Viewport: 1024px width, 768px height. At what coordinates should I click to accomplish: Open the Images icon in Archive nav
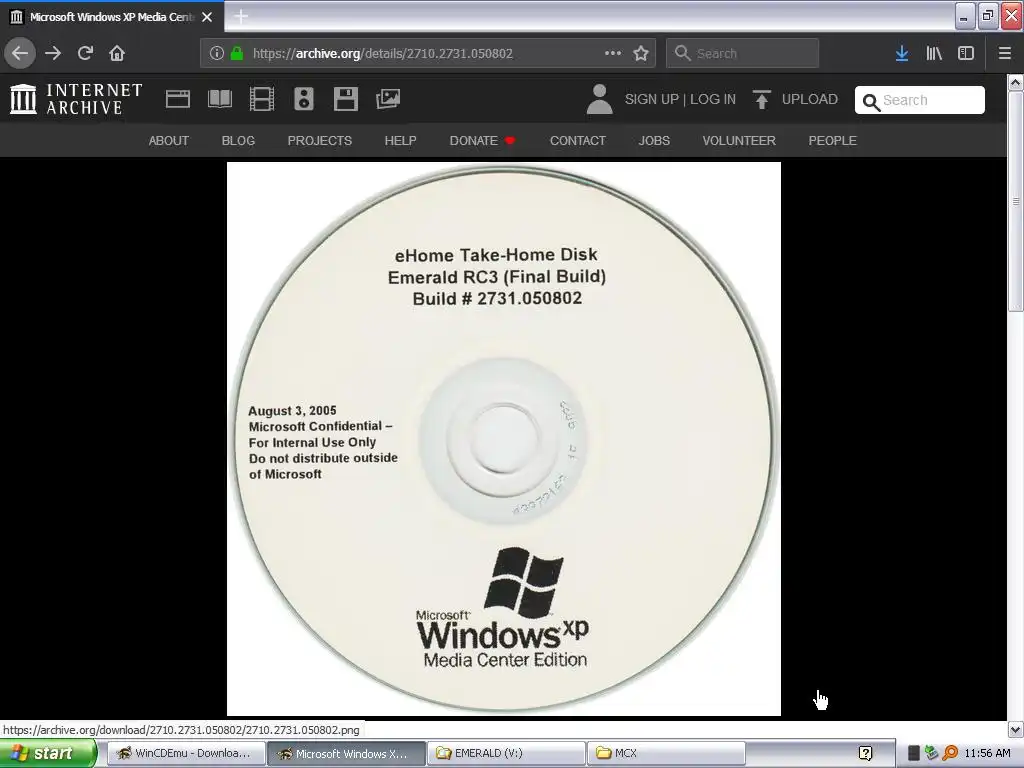[388, 99]
